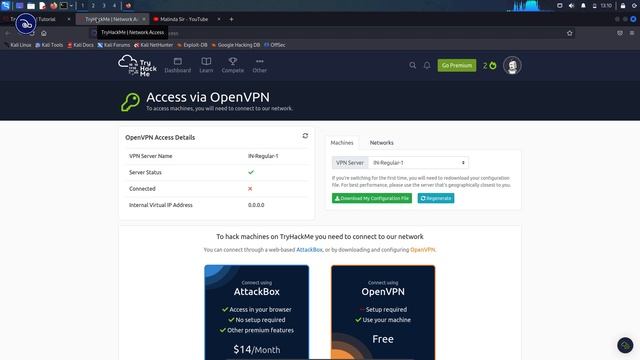640x360 pixels.
Task: Open the Google Hacking DB bookmark
Action: (x=236, y=45)
